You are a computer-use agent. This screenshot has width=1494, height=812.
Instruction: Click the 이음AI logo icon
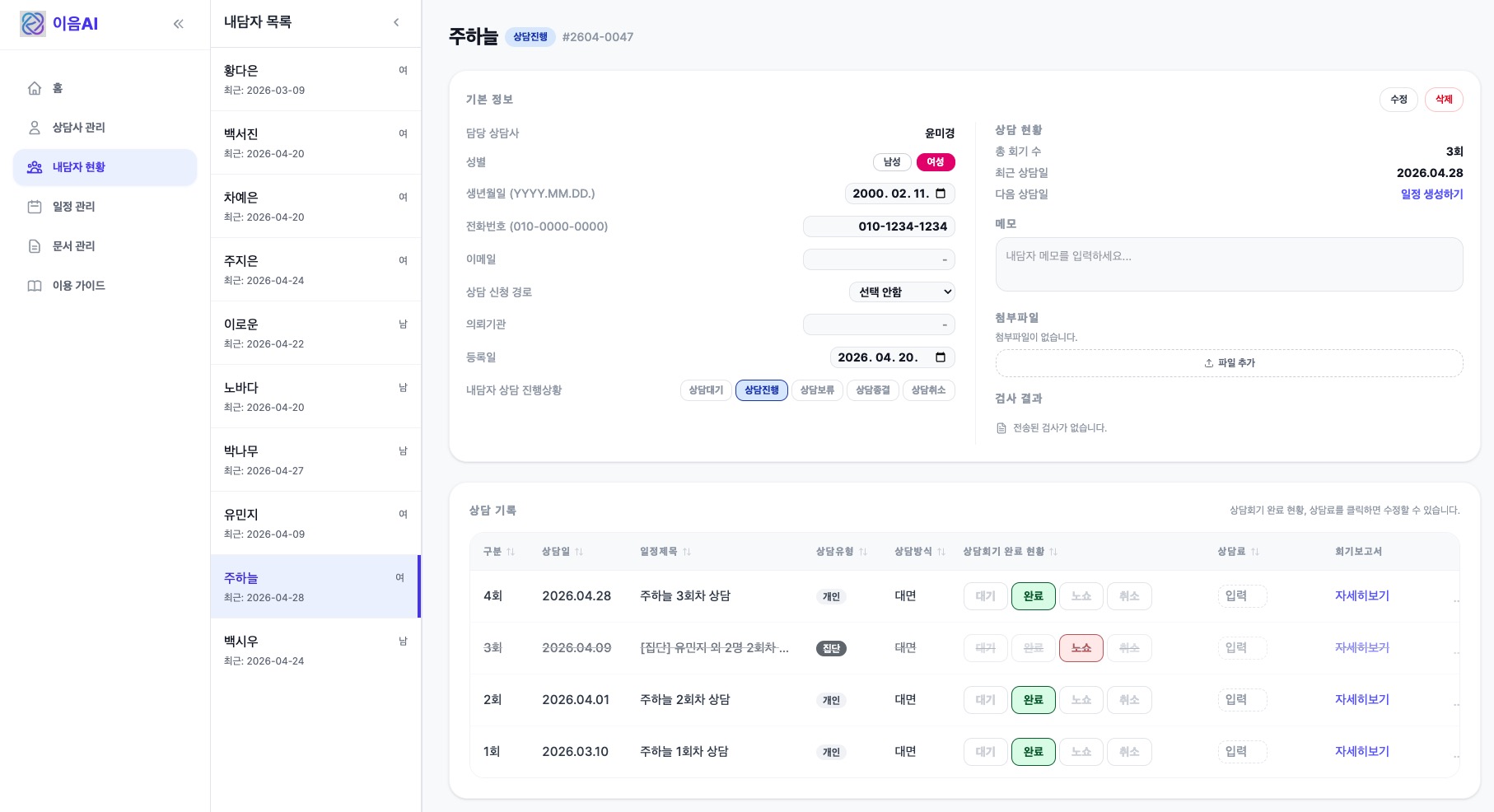tap(32, 23)
